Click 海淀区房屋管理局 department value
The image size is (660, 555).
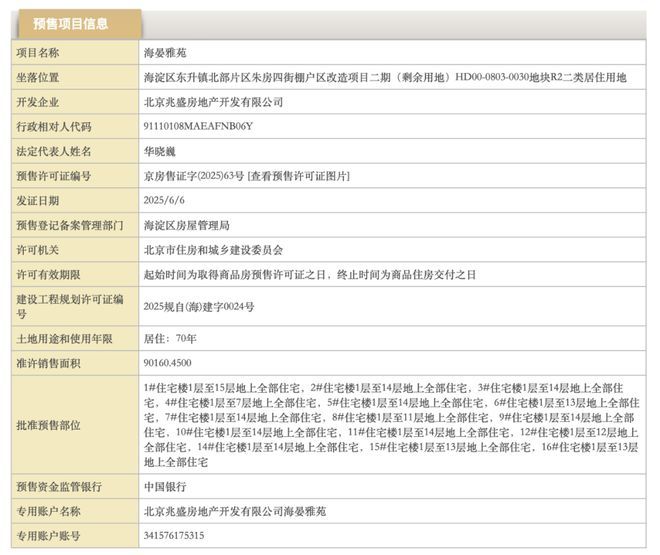click(187, 226)
